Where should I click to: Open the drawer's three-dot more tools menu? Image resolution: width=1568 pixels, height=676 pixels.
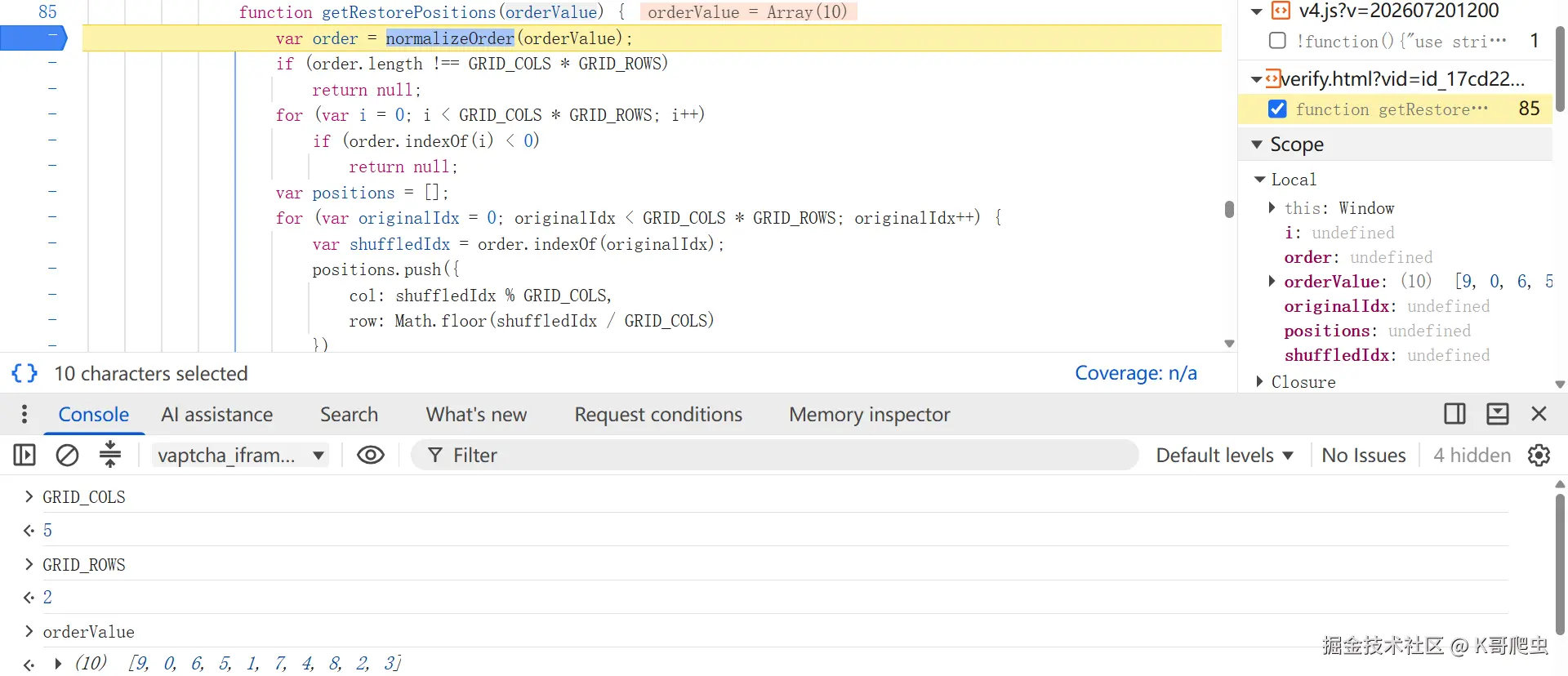(24, 414)
